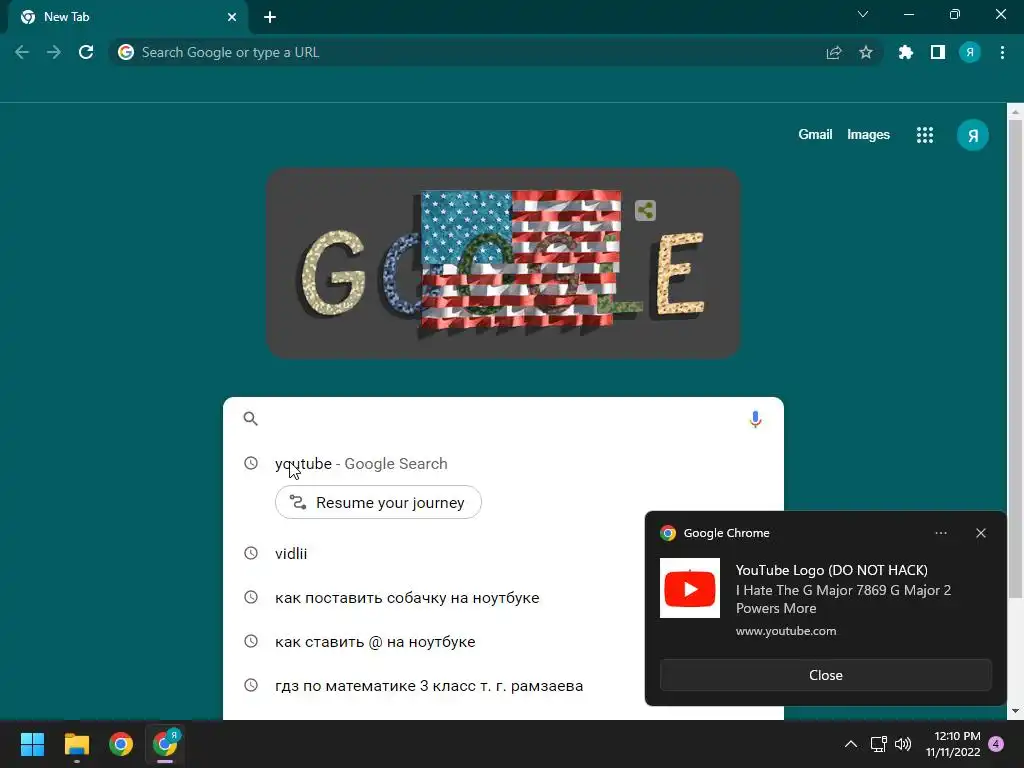Open Chrome taskbar icon with profile badge

click(x=165, y=744)
